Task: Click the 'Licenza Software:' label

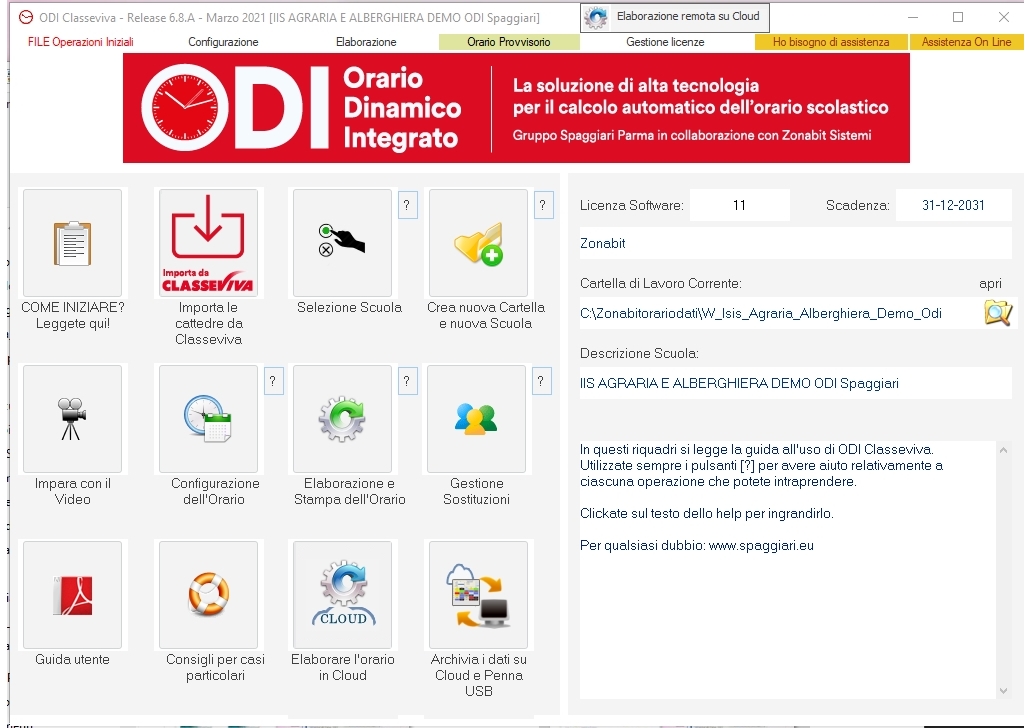Action: [631, 206]
